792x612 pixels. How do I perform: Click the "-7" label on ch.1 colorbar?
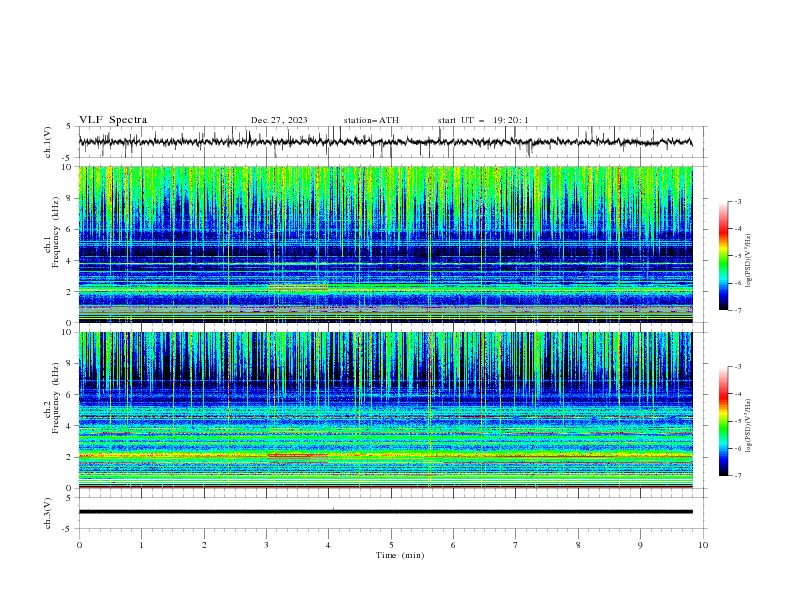tap(738, 311)
